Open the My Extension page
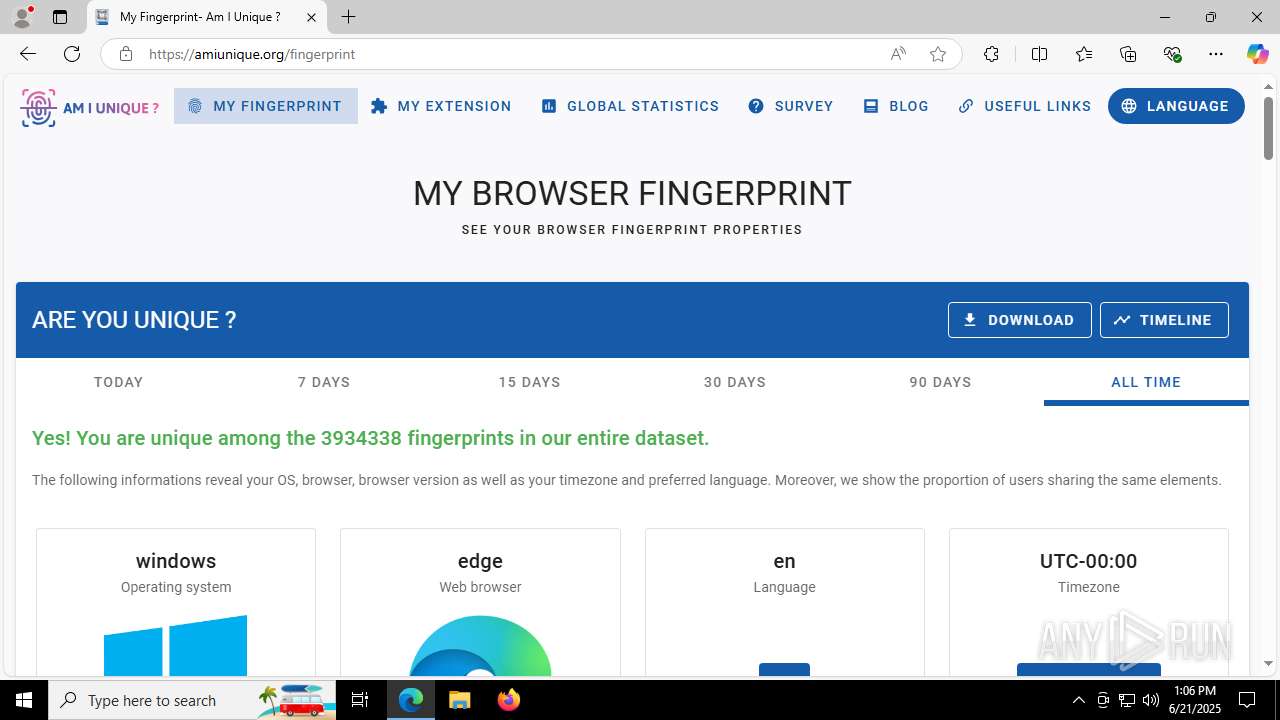 click(x=441, y=106)
